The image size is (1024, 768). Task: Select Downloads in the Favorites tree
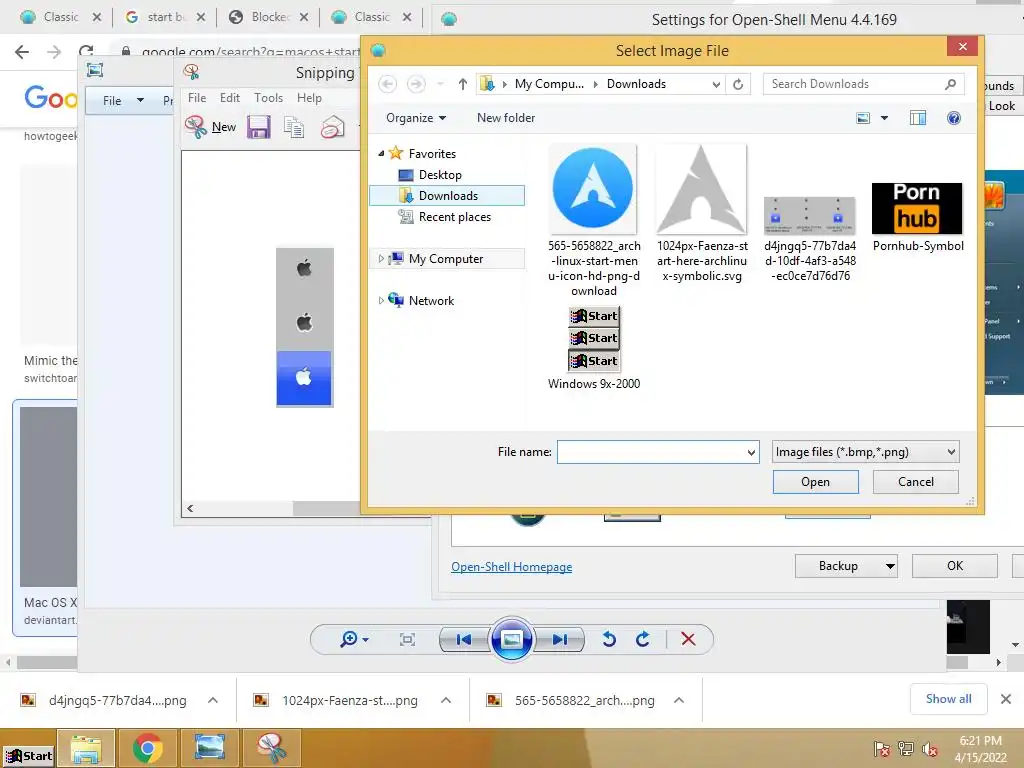(x=447, y=196)
